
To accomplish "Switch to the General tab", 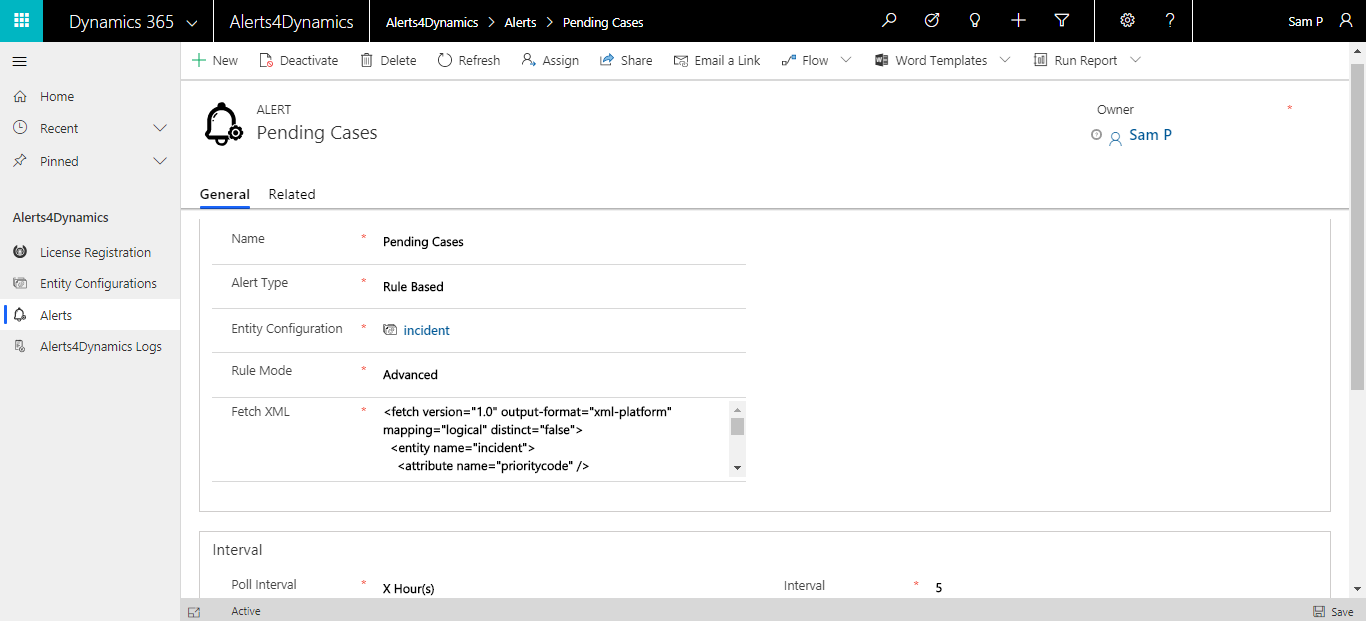I will [x=225, y=194].
